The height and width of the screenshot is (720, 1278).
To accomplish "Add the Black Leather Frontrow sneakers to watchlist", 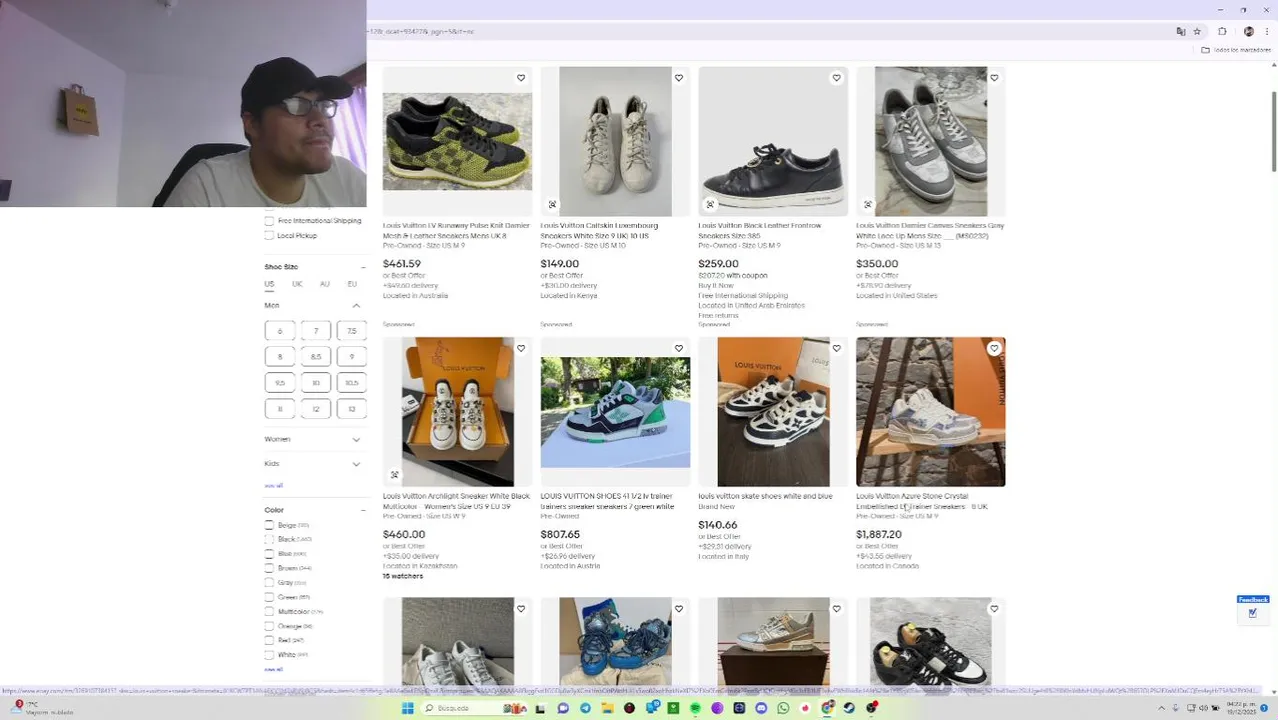I will 837,78.
